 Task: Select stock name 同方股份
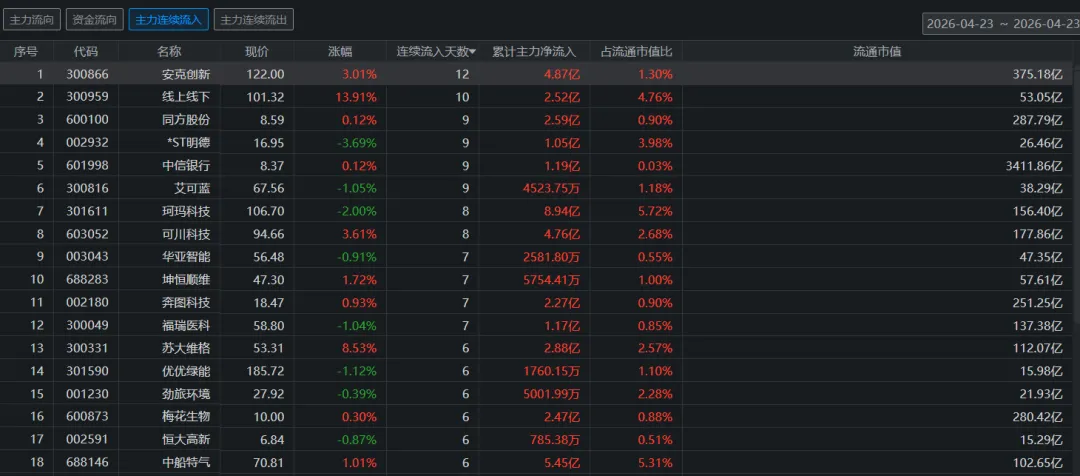point(186,120)
